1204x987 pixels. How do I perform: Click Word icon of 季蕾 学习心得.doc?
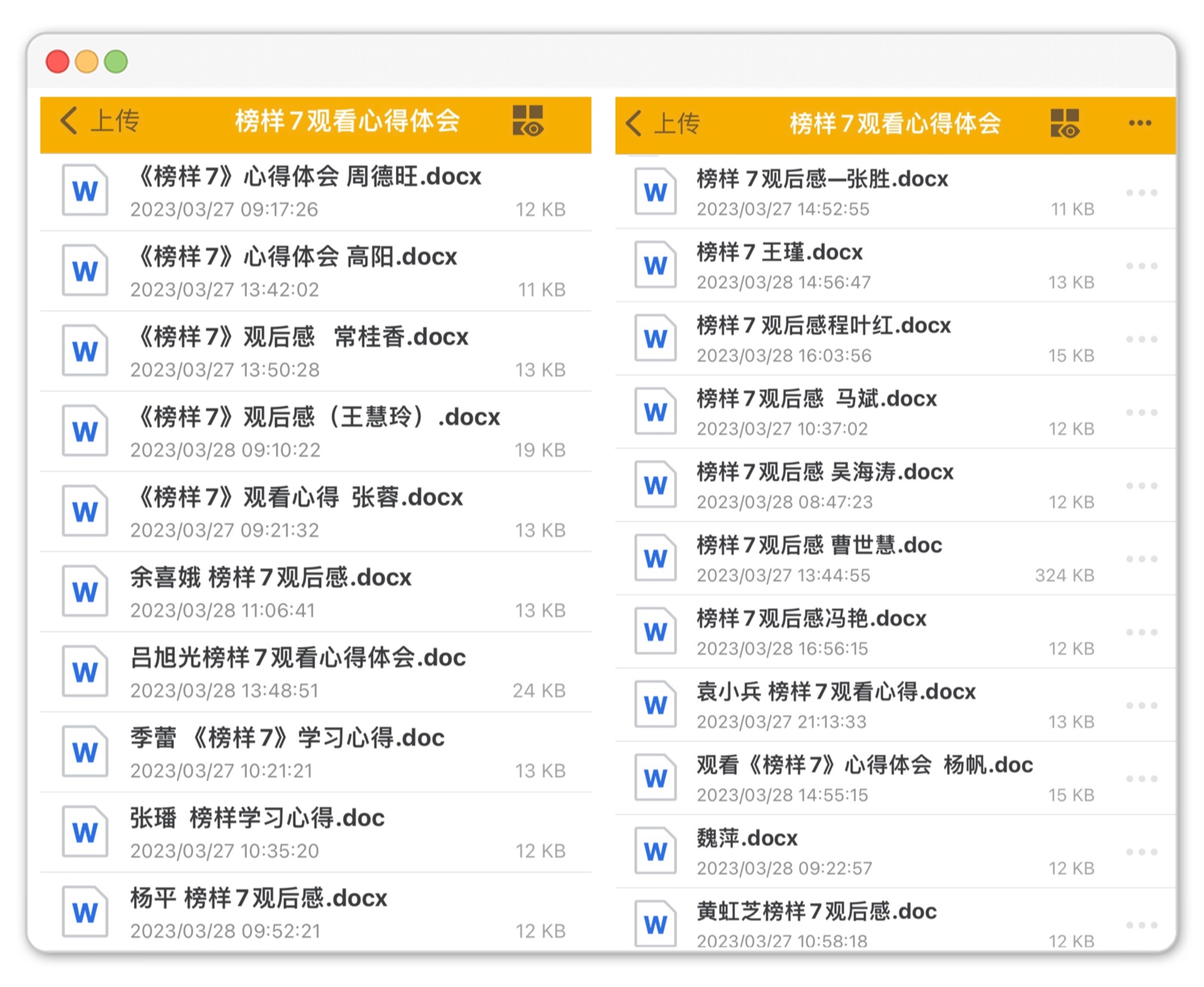click(x=85, y=752)
